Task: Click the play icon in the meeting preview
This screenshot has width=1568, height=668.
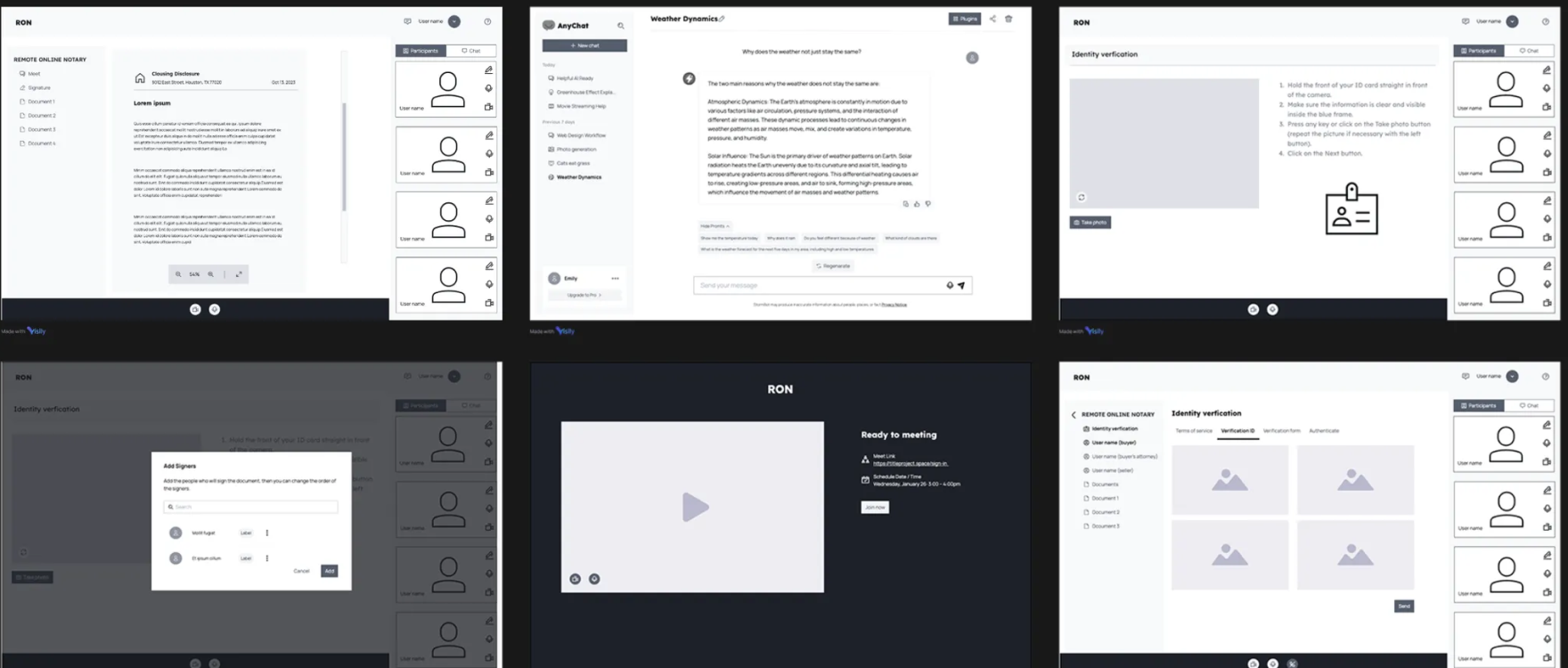Action: tap(695, 507)
